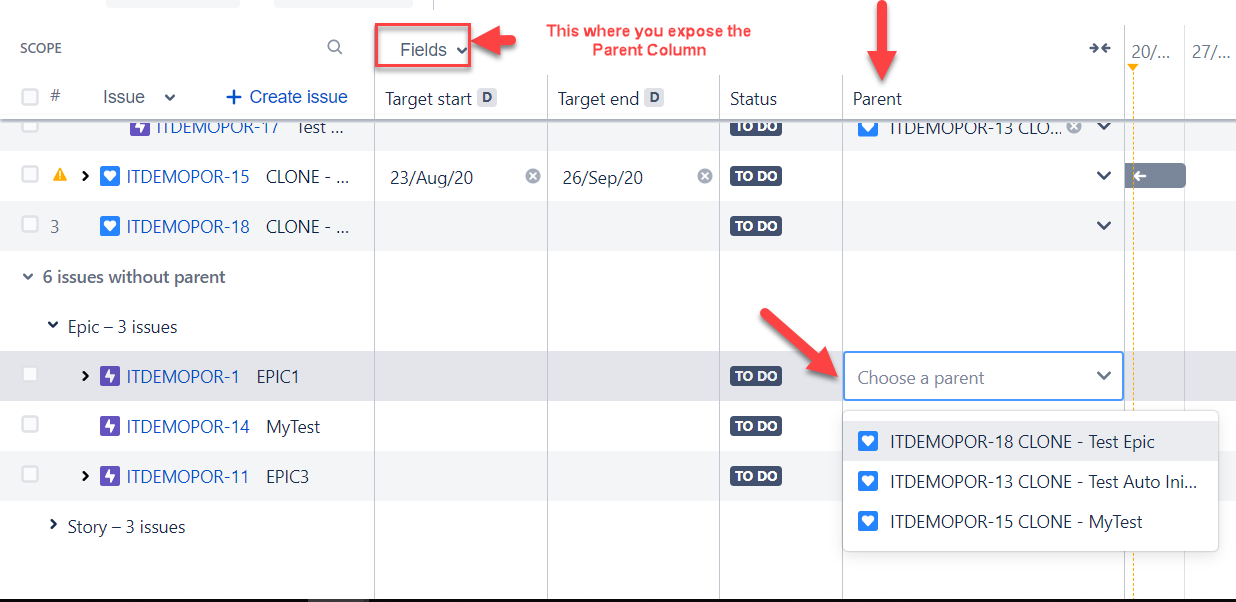Clear the Target start date 23/Aug/20

coord(531,175)
